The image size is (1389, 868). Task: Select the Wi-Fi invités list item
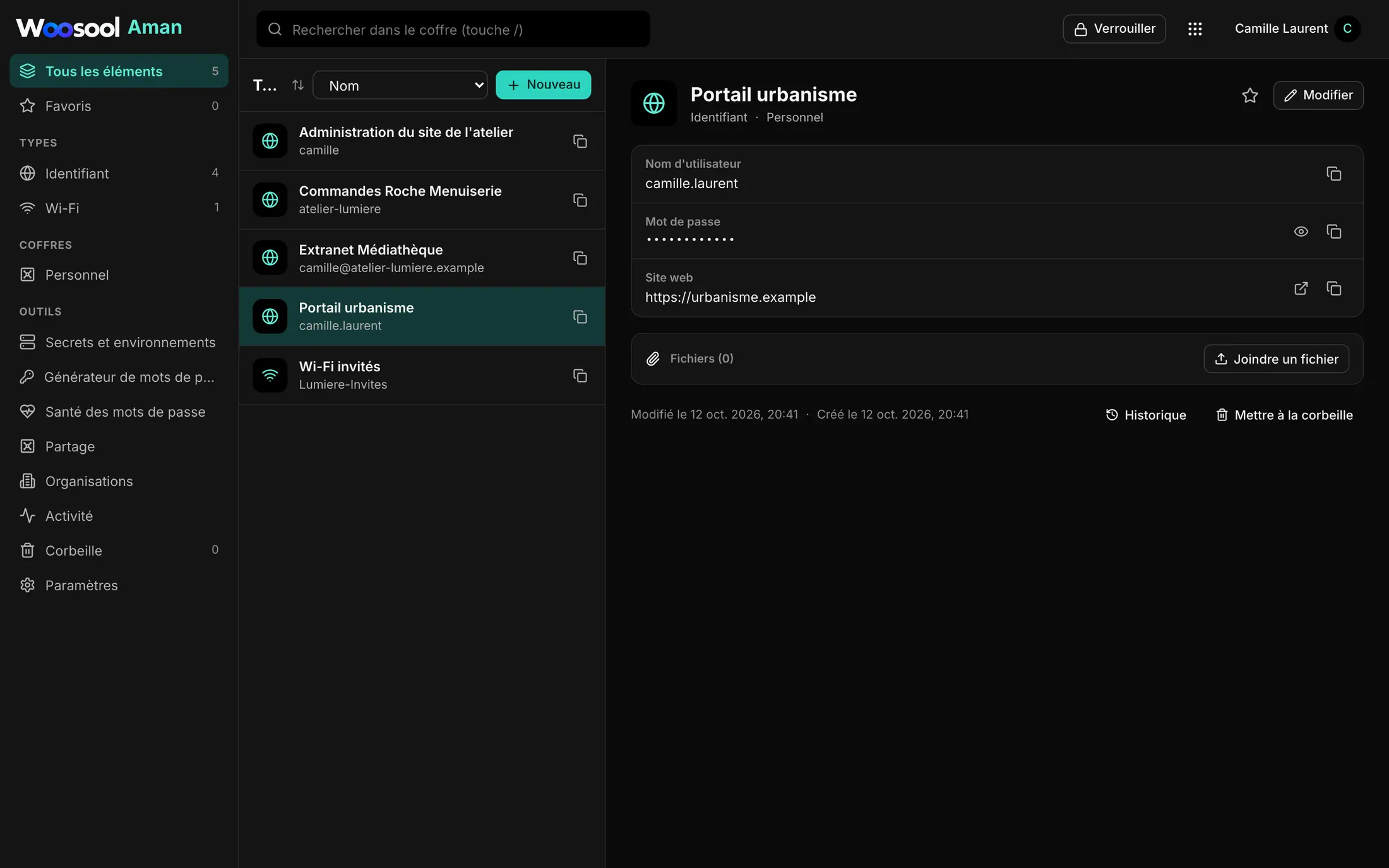[x=422, y=375]
